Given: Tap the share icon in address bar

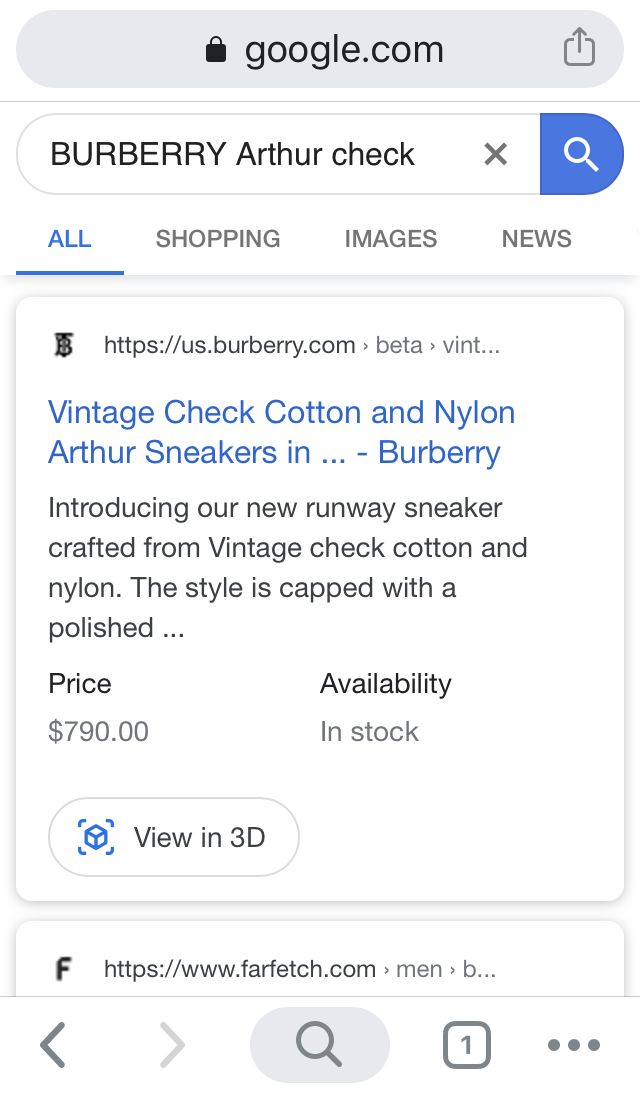Looking at the screenshot, I should (x=579, y=48).
